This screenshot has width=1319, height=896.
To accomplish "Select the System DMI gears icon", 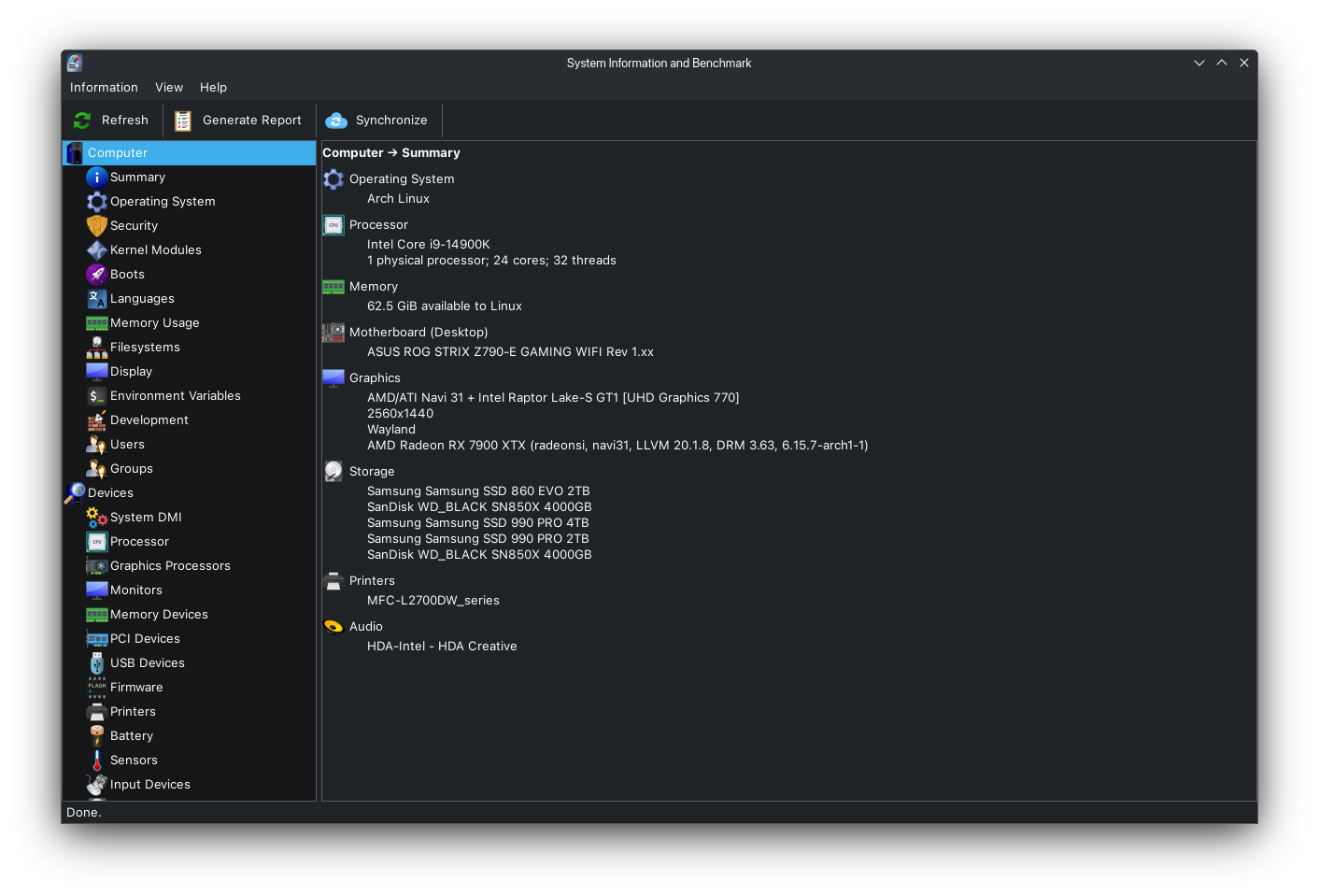I will [96, 517].
